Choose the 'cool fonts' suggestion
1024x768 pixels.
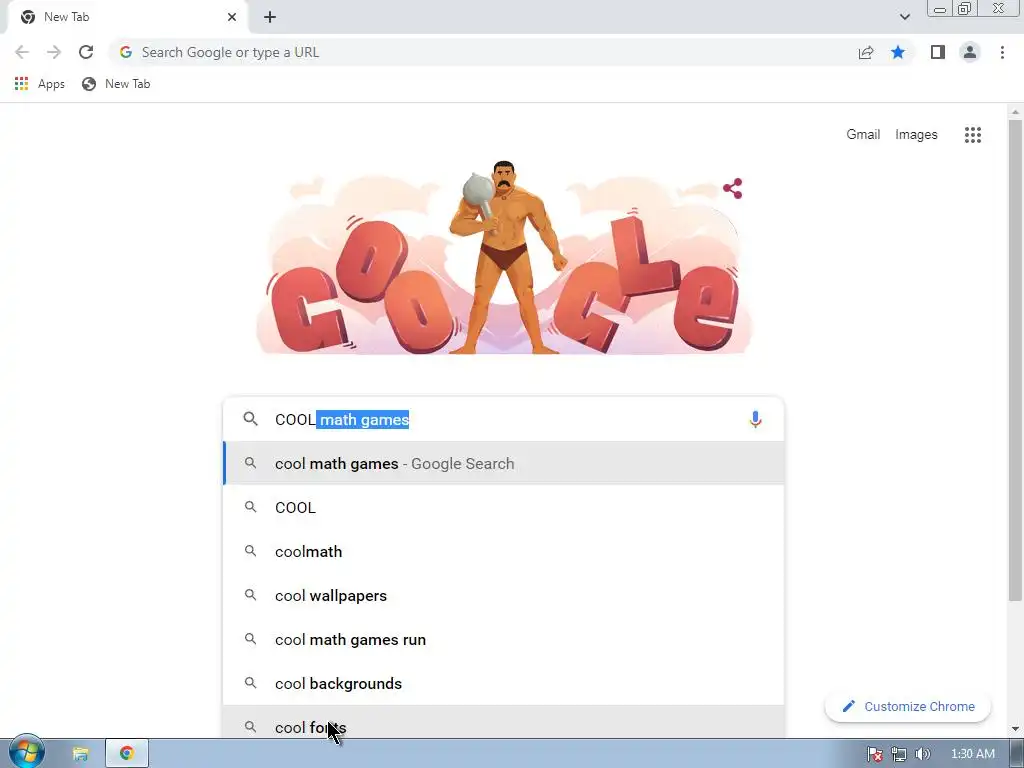pos(503,722)
